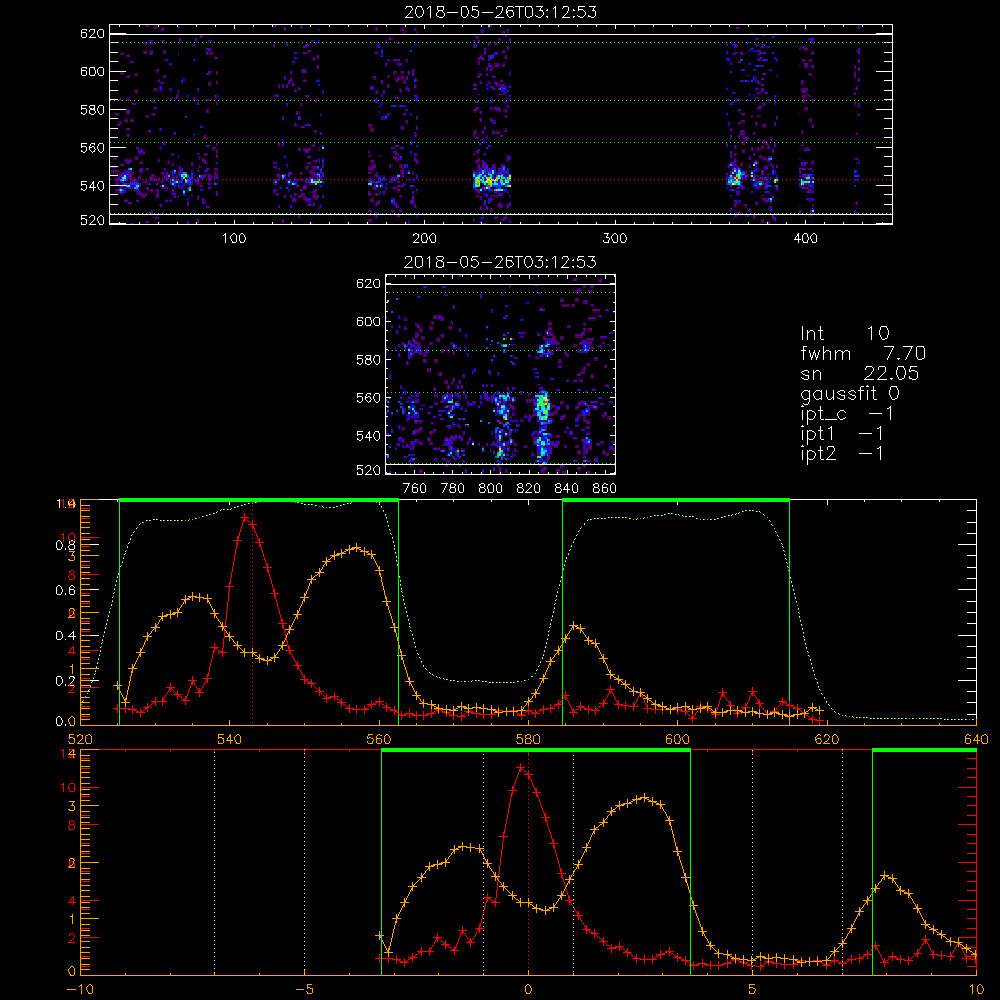Click the y-axis label 580 of the middle spectrogram

[x=368, y=360]
